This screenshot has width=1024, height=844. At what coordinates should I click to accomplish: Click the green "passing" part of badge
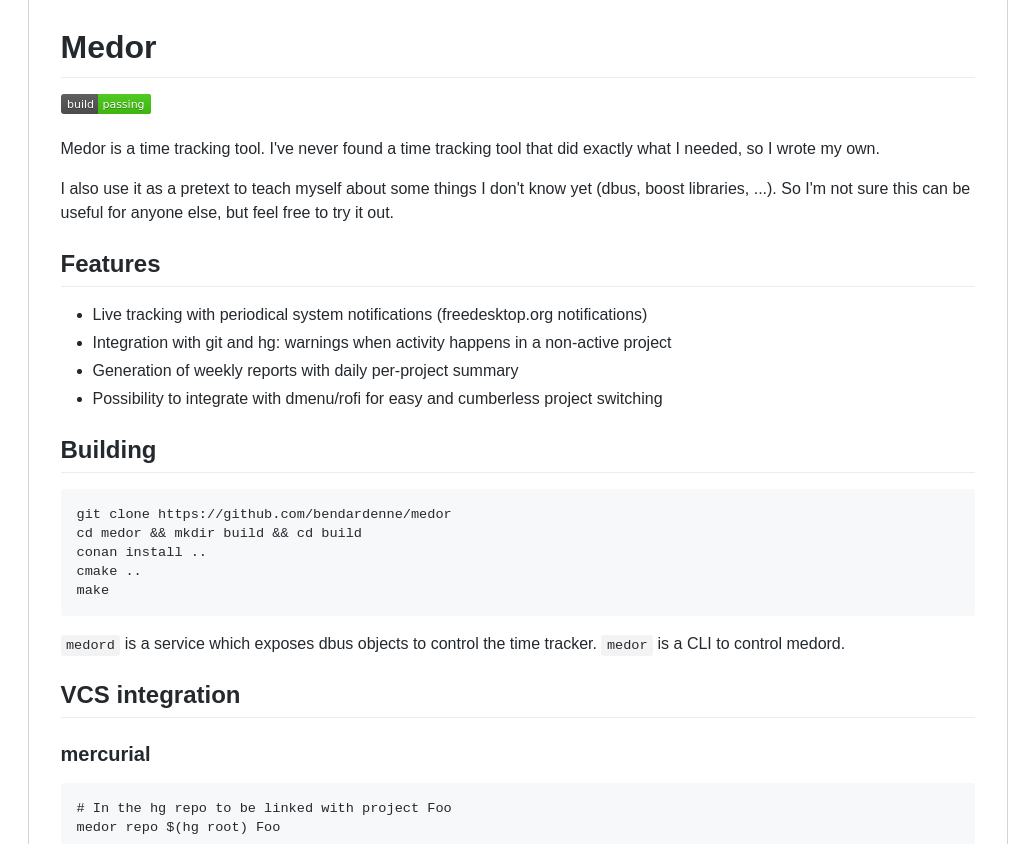tap(124, 104)
